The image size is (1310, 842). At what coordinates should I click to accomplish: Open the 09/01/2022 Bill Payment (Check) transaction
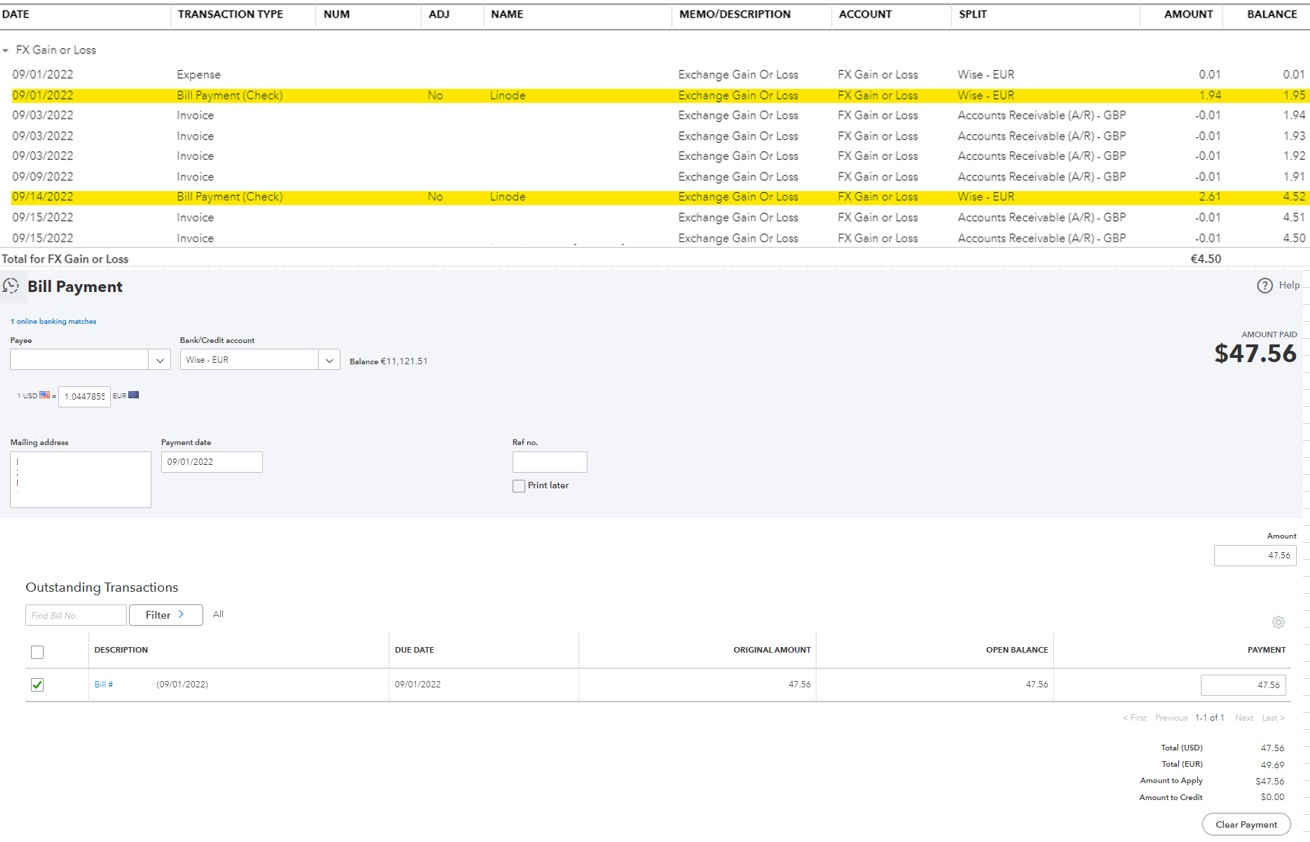pos(230,96)
